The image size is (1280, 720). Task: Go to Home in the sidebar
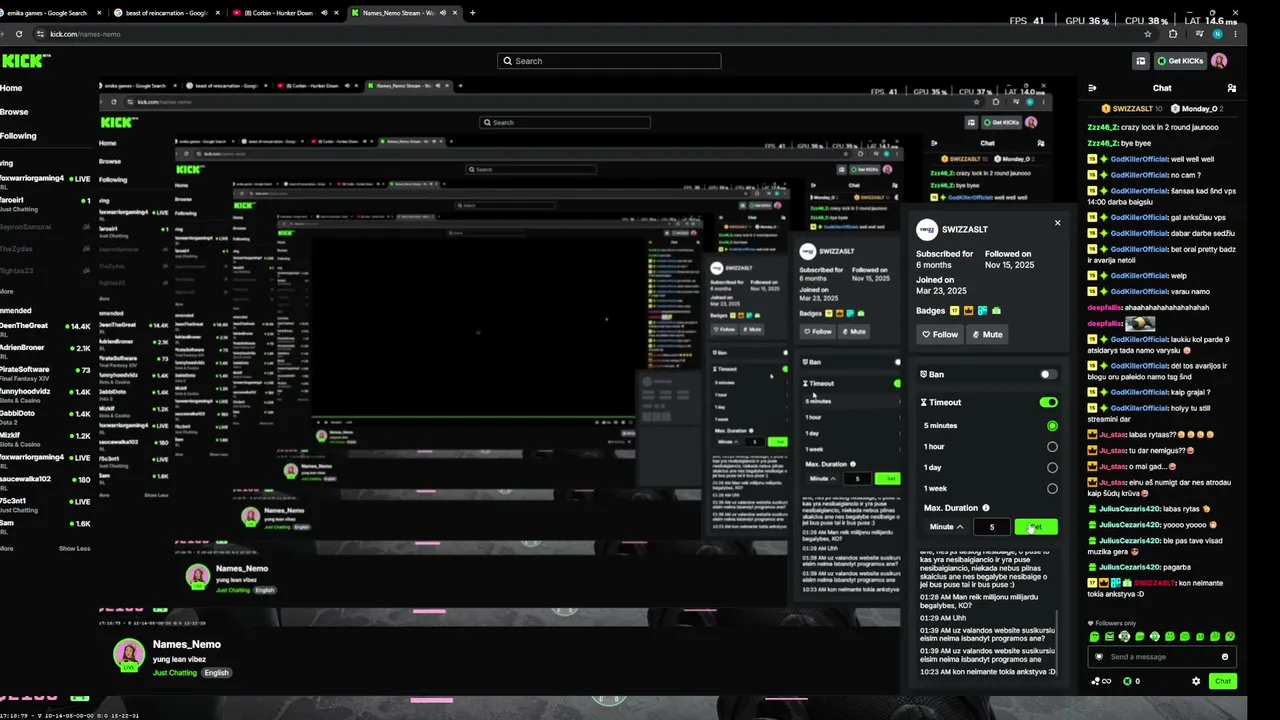click(x=11, y=88)
